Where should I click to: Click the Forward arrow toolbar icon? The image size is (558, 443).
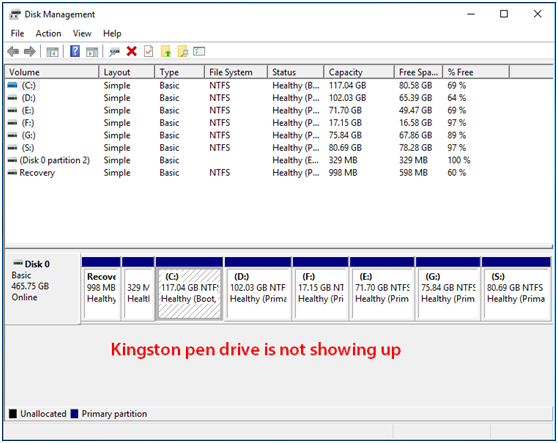click(30, 52)
